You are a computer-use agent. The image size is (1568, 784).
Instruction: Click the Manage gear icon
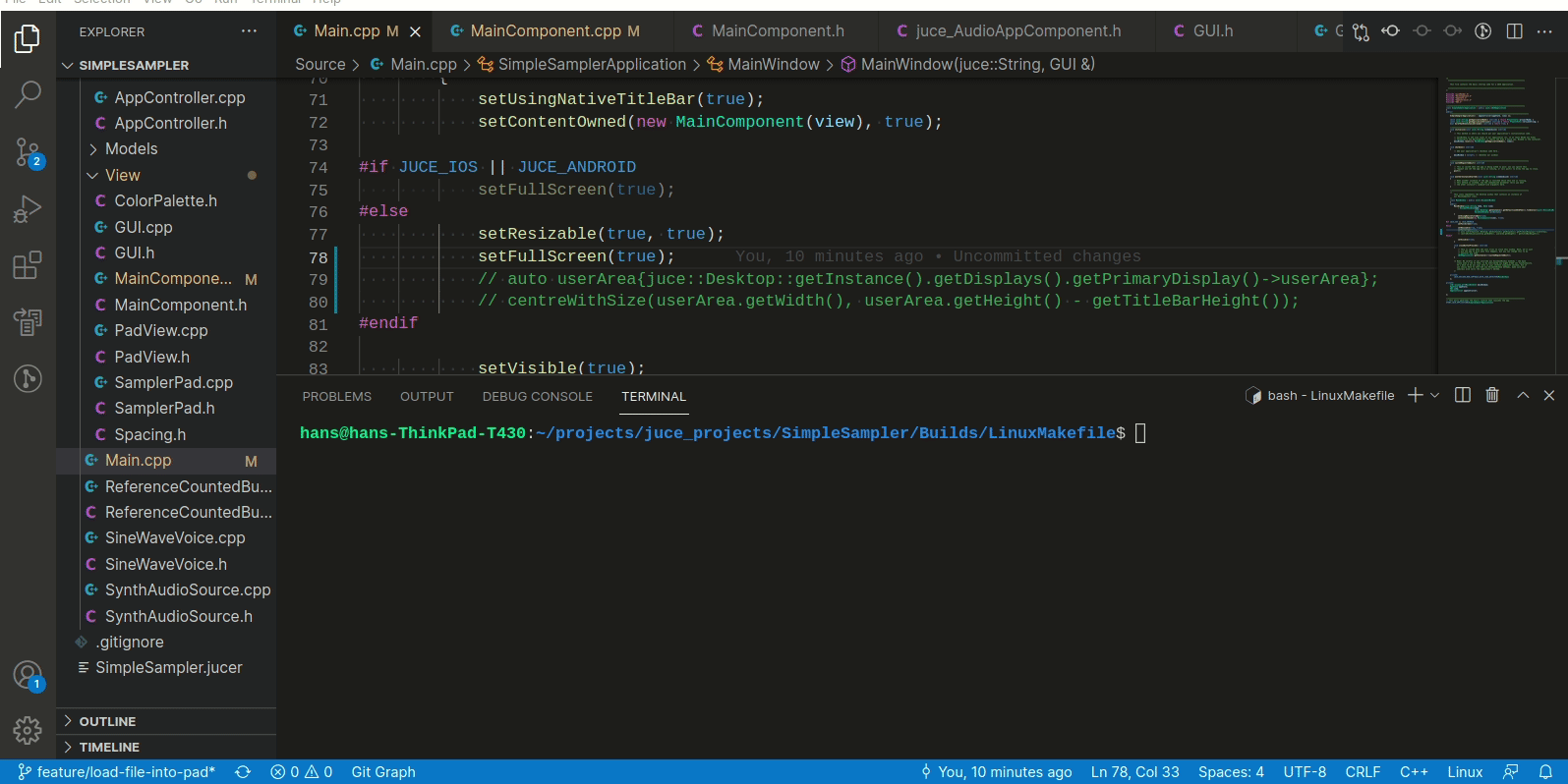(28, 730)
